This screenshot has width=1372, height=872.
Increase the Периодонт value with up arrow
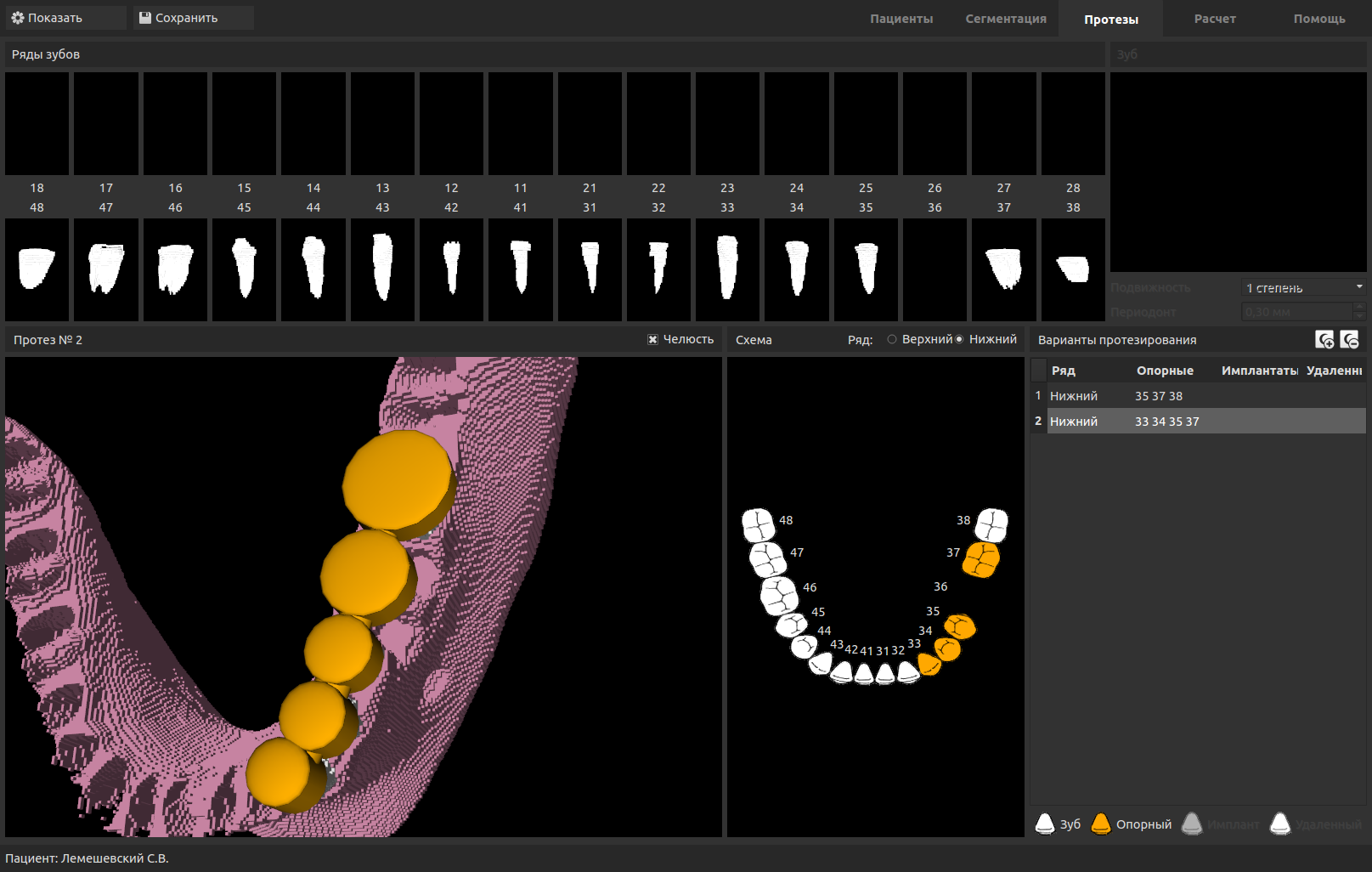[x=1359, y=307]
